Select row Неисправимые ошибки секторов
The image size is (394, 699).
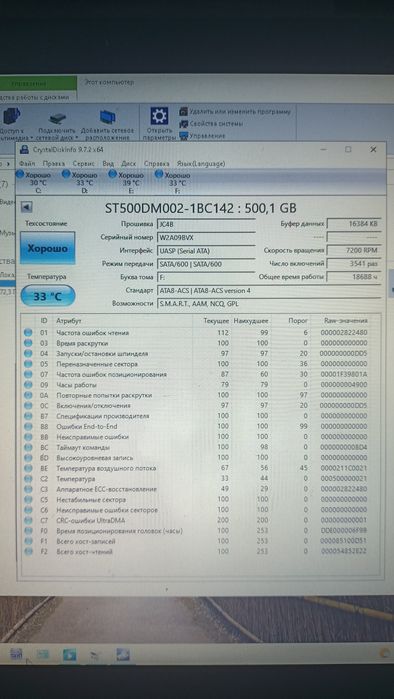click(x=200, y=510)
